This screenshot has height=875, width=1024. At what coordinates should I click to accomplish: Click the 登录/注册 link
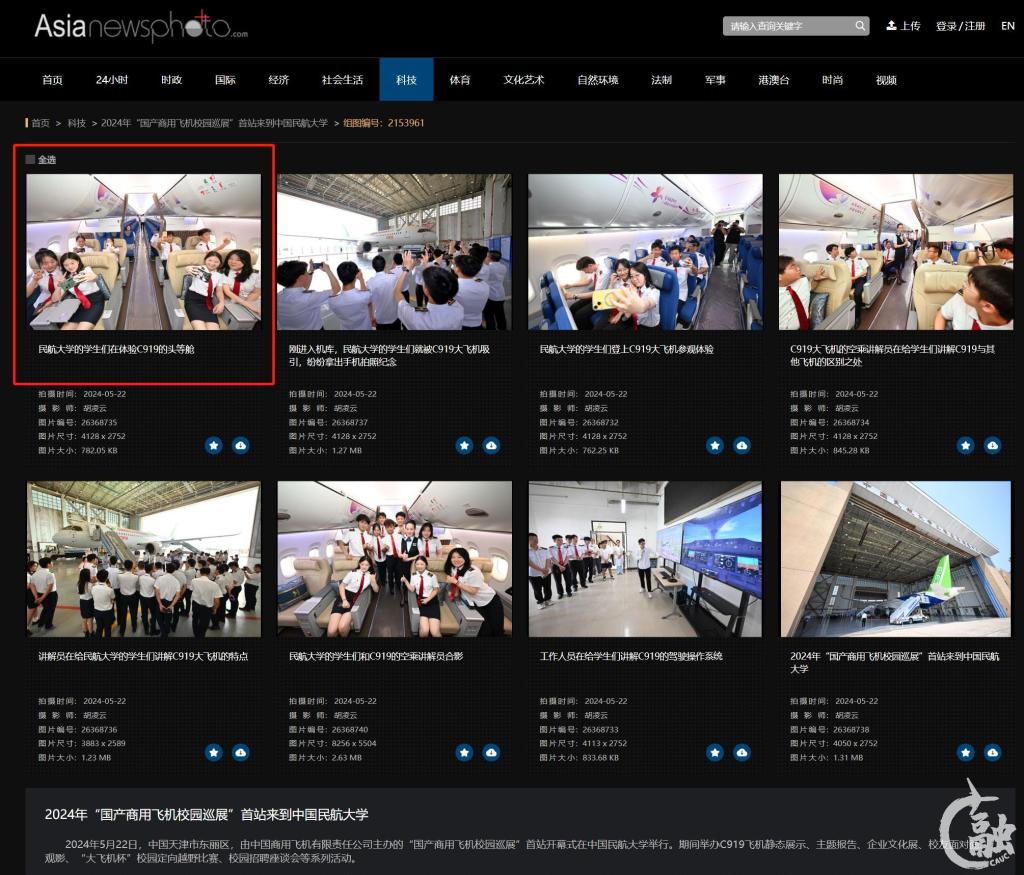pos(960,26)
